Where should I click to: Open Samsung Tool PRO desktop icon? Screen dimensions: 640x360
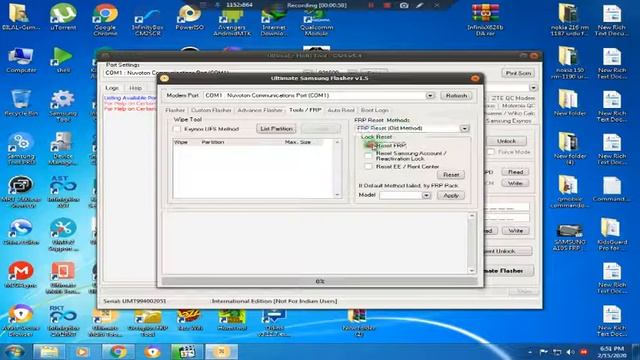(x=21, y=149)
